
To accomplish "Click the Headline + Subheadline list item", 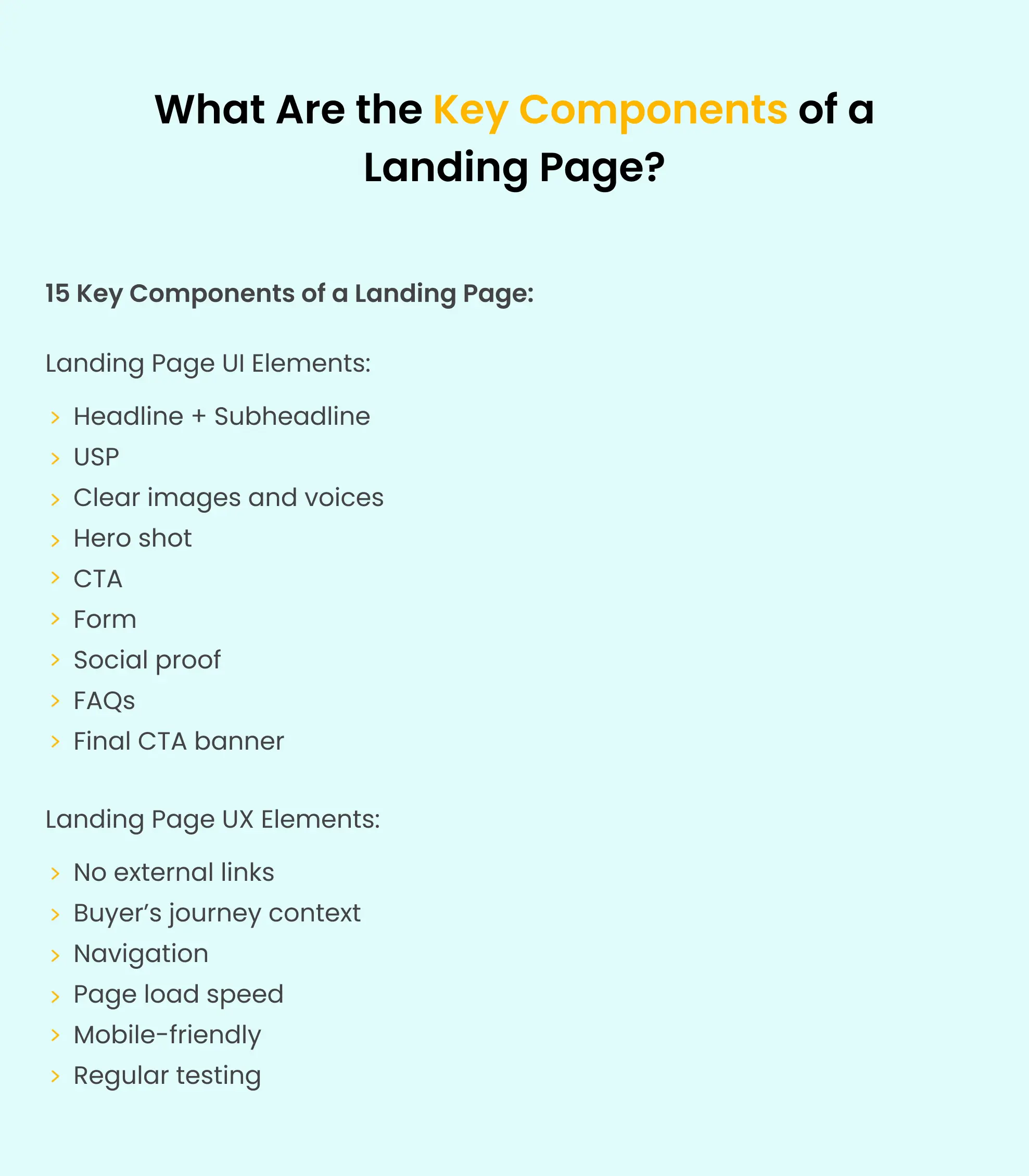I will pyautogui.click(x=221, y=416).
